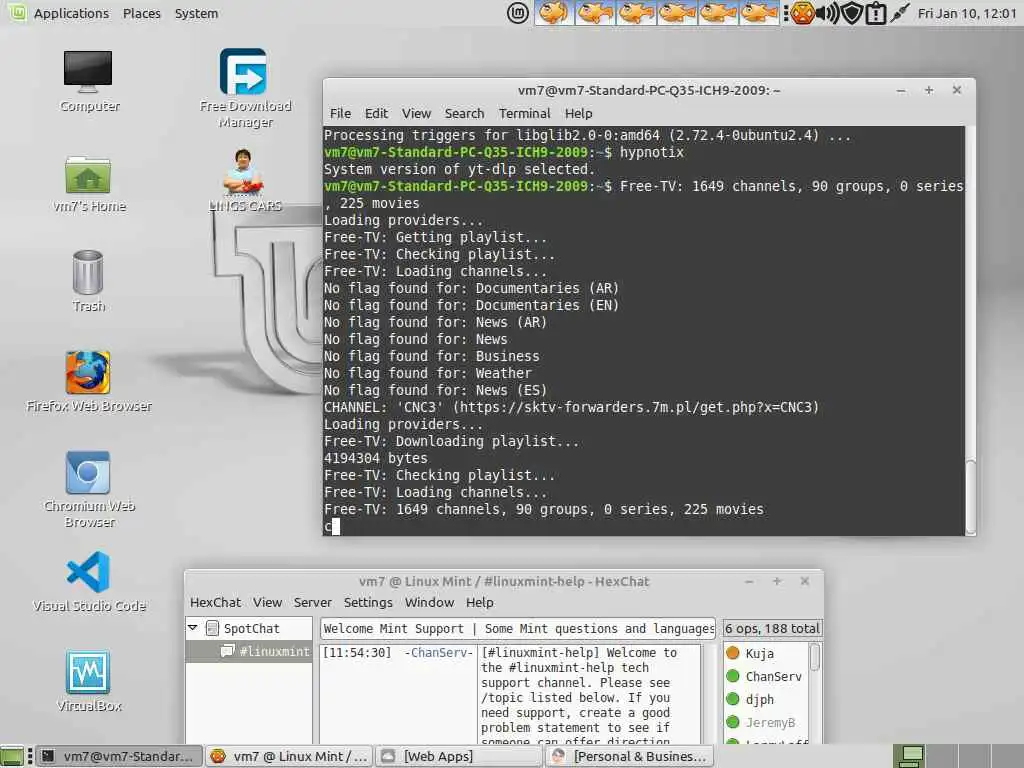Select the SpotChat server tab
This screenshot has width=1024, height=768.
click(x=251, y=628)
